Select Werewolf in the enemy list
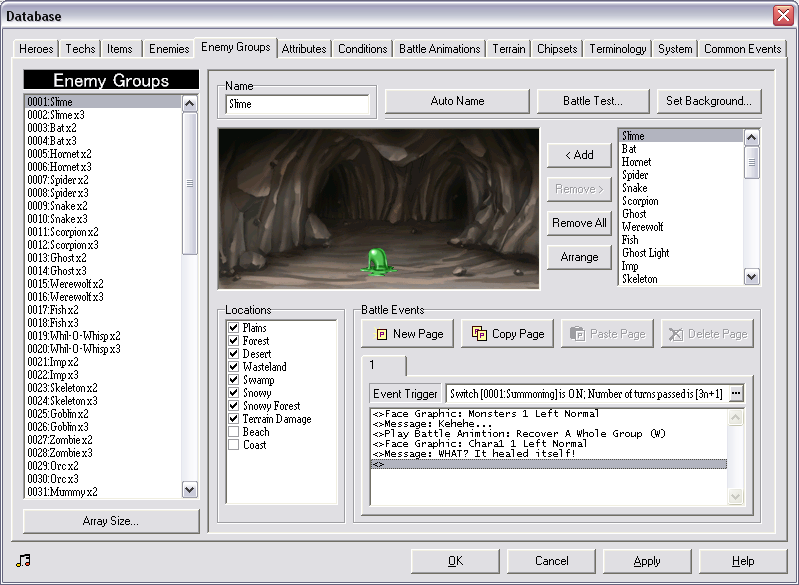Image resolution: width=799 pixels, height=585 pixels. [642, 227]
